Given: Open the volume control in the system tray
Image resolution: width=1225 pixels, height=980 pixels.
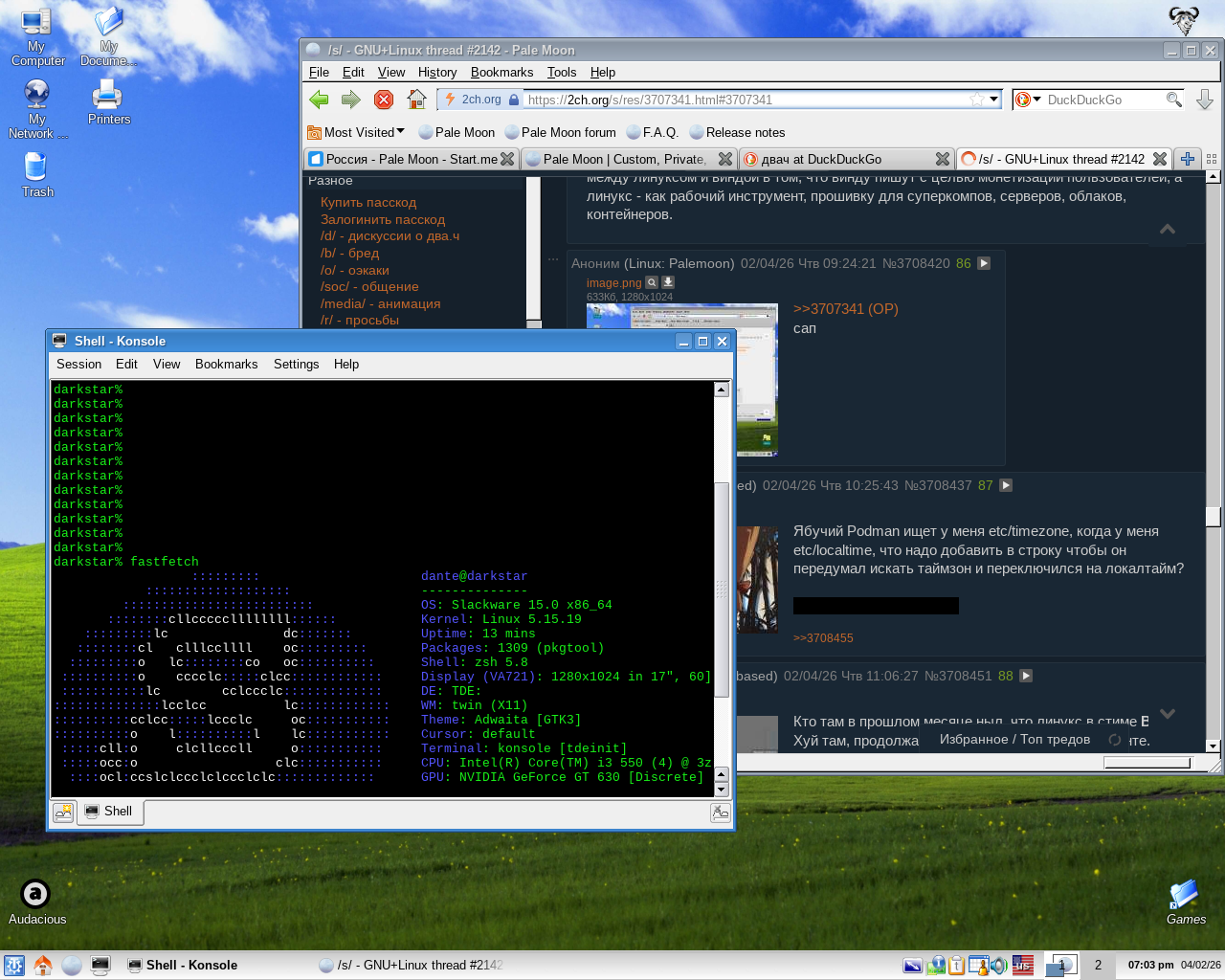Looking at the screenshot, I should 998,965.
